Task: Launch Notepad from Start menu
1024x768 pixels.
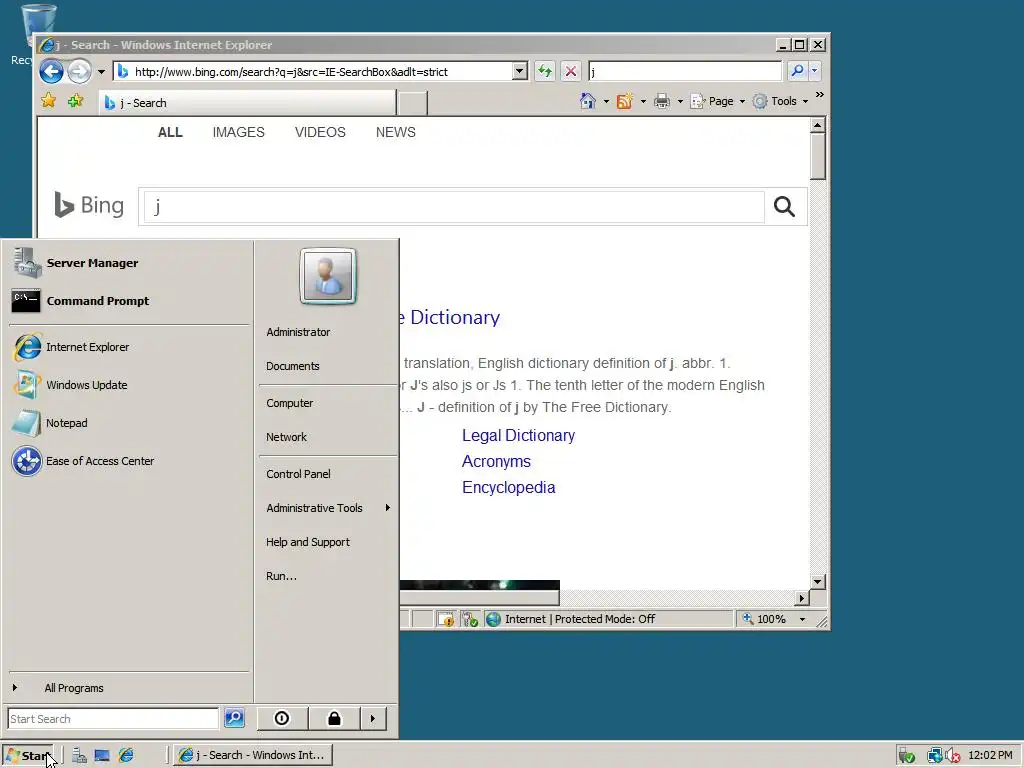Action: click(x=129, y=423)
